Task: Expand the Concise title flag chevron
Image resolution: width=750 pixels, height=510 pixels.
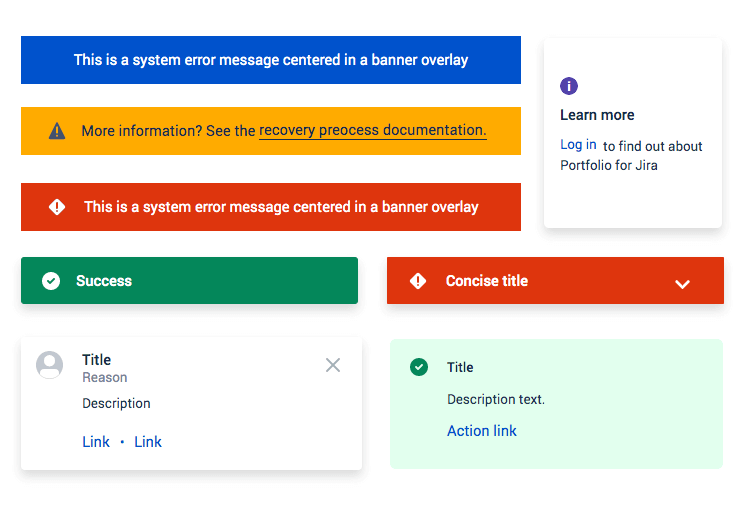Action: pos(682,284)
